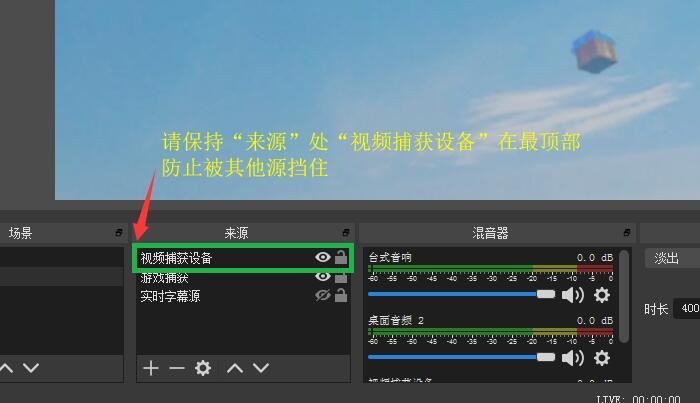
Task: Move selected scene down
Action: click(x=31, y=368)
